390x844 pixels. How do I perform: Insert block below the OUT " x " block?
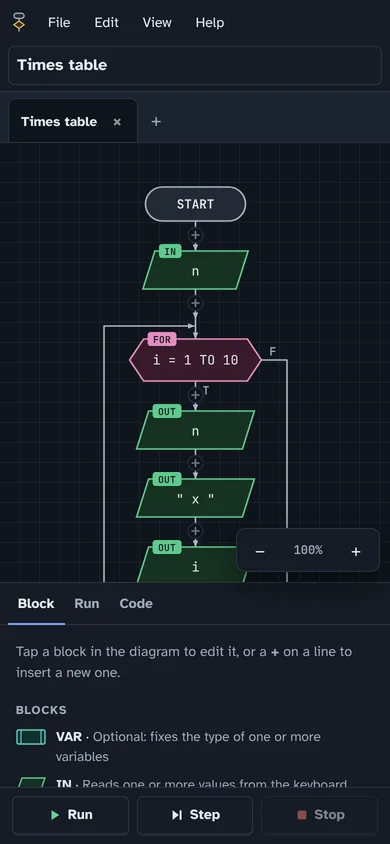195,531
